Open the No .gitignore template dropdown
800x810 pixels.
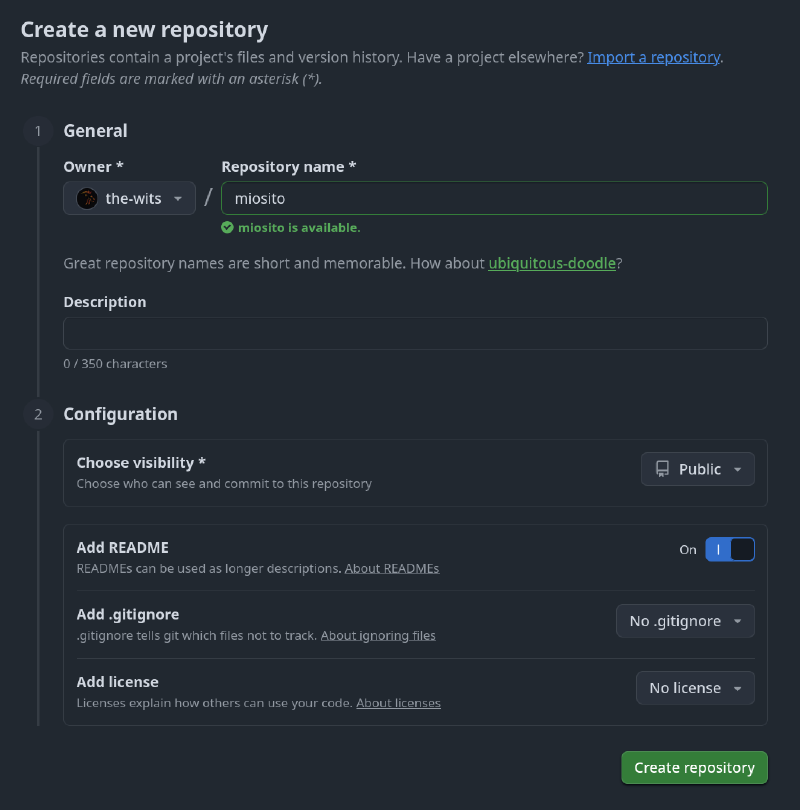685,621
